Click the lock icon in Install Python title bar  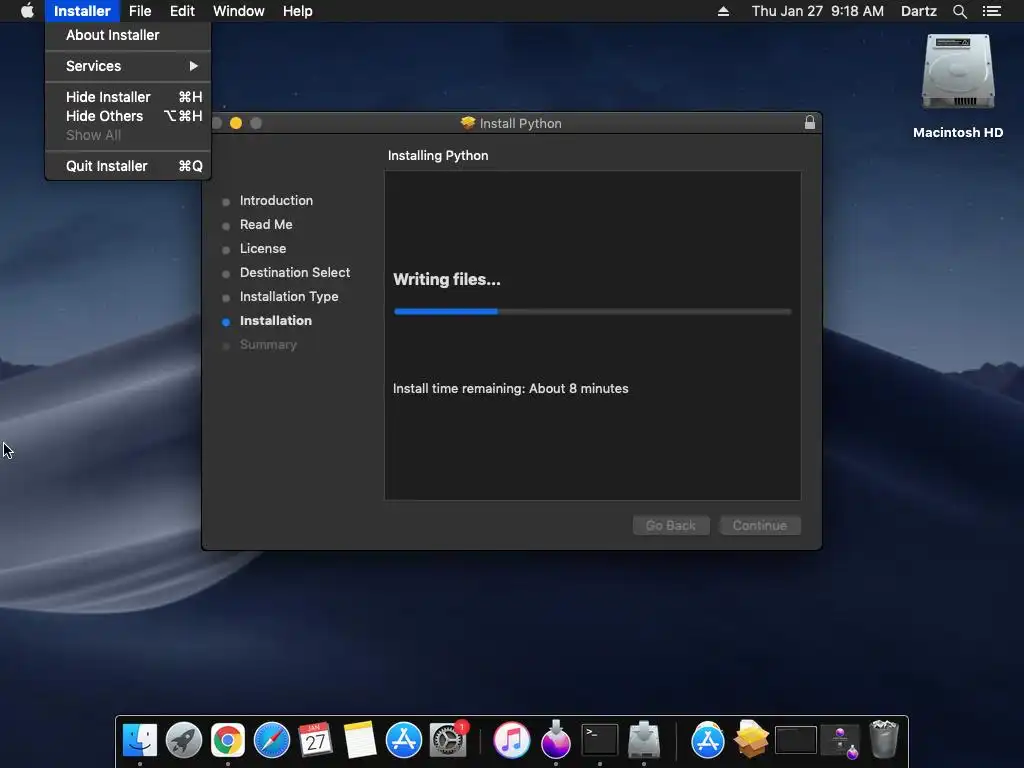(809, 123)
